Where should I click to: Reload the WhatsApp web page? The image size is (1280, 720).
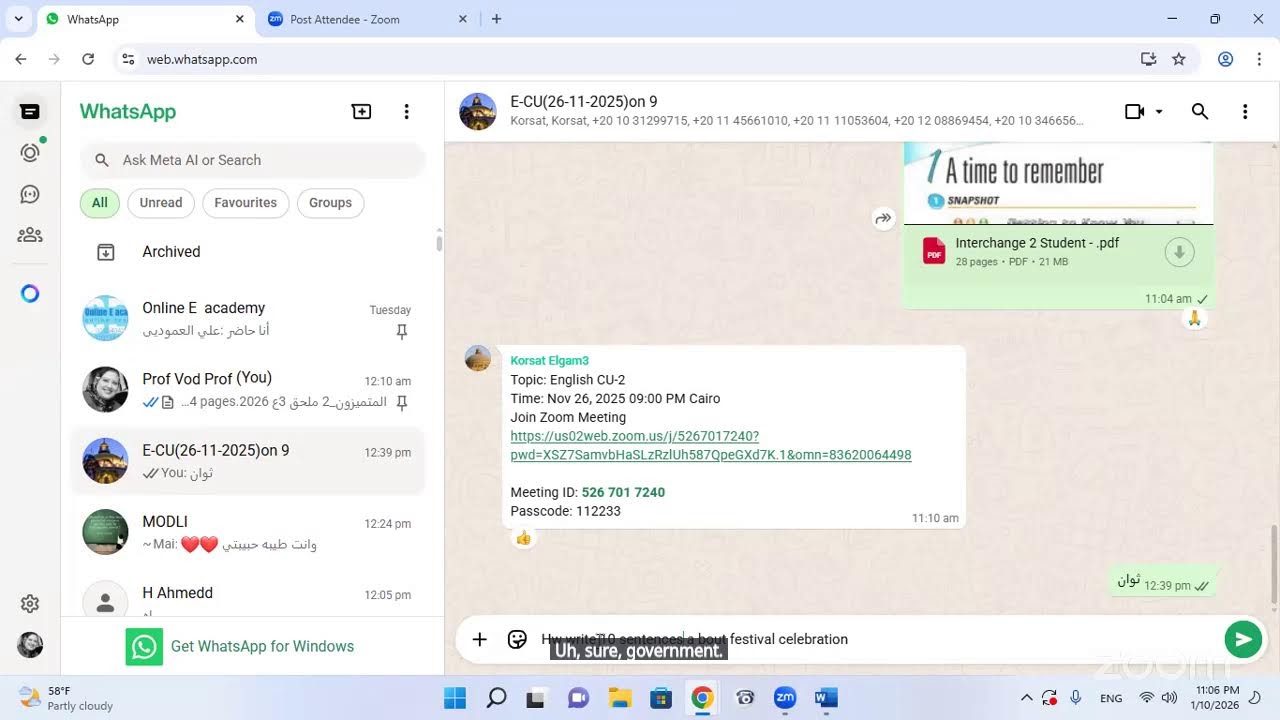(88, 59)
